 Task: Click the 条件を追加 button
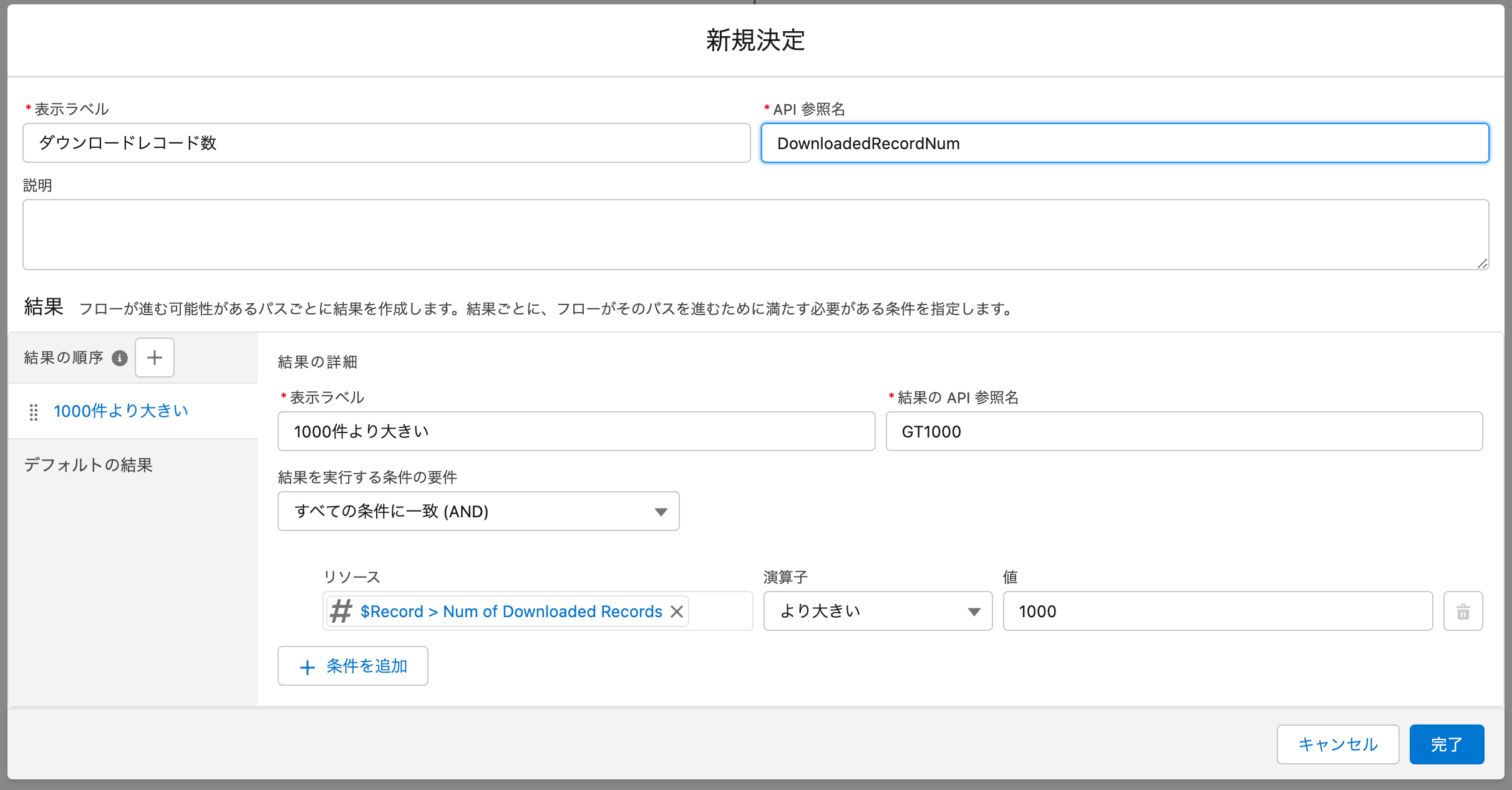point(366,666)
